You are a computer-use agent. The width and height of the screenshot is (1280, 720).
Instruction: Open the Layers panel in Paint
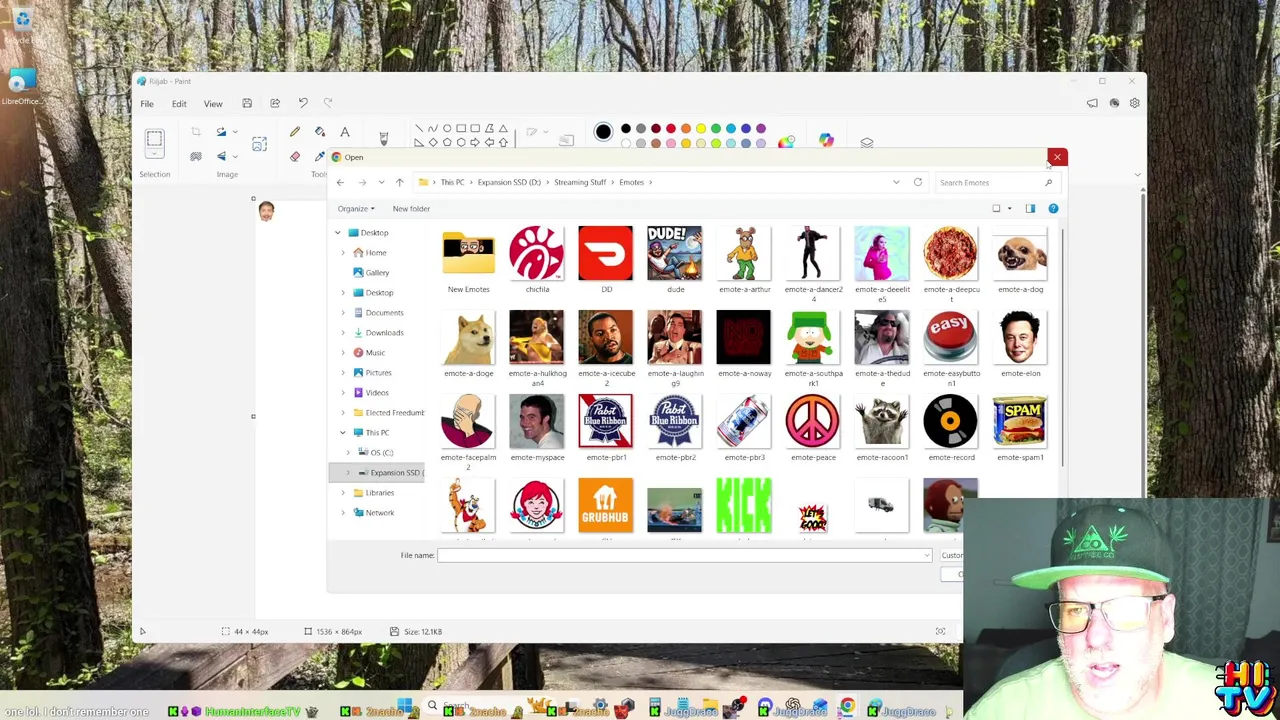(867, 142)
